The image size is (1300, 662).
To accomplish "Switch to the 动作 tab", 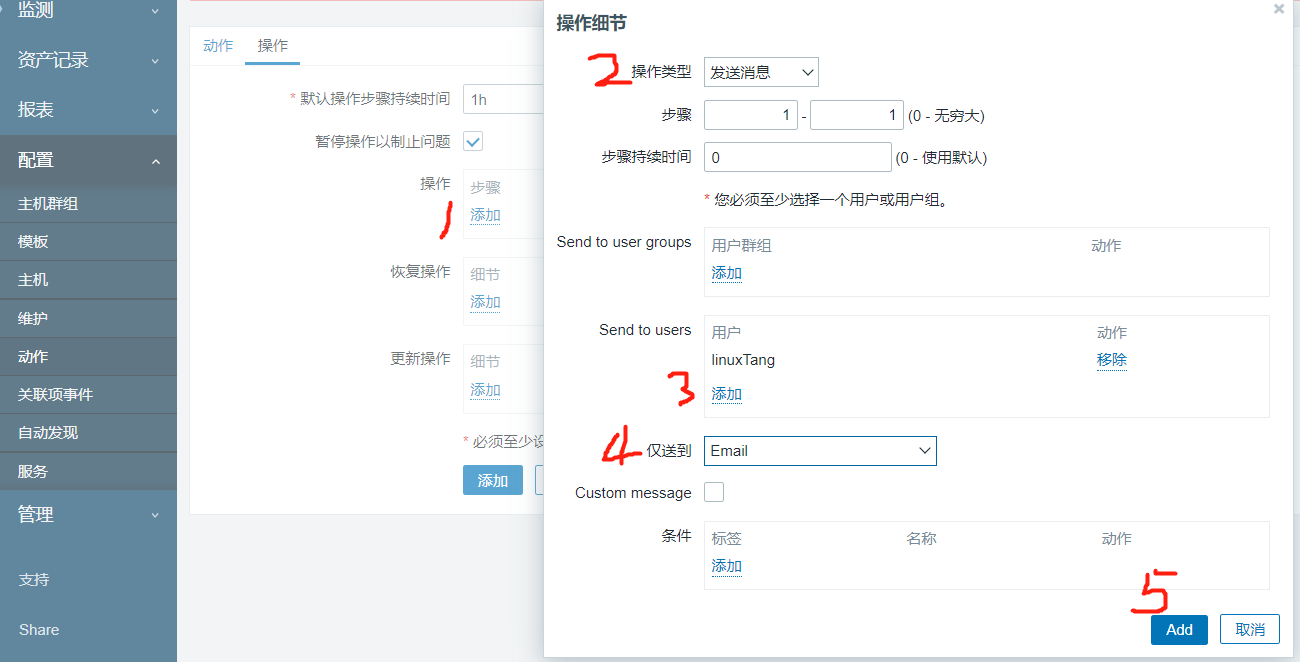I will coord(217,46).
